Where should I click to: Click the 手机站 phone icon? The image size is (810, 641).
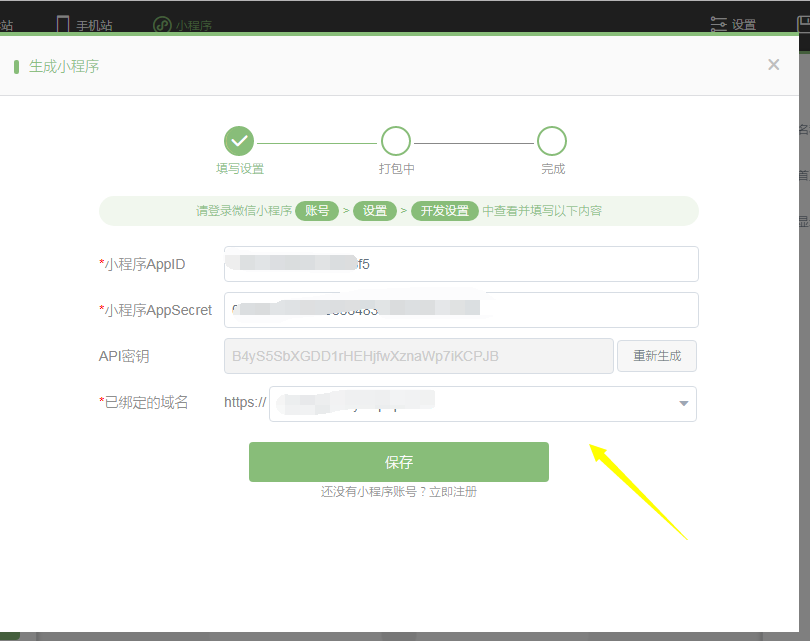pos(63,24)
